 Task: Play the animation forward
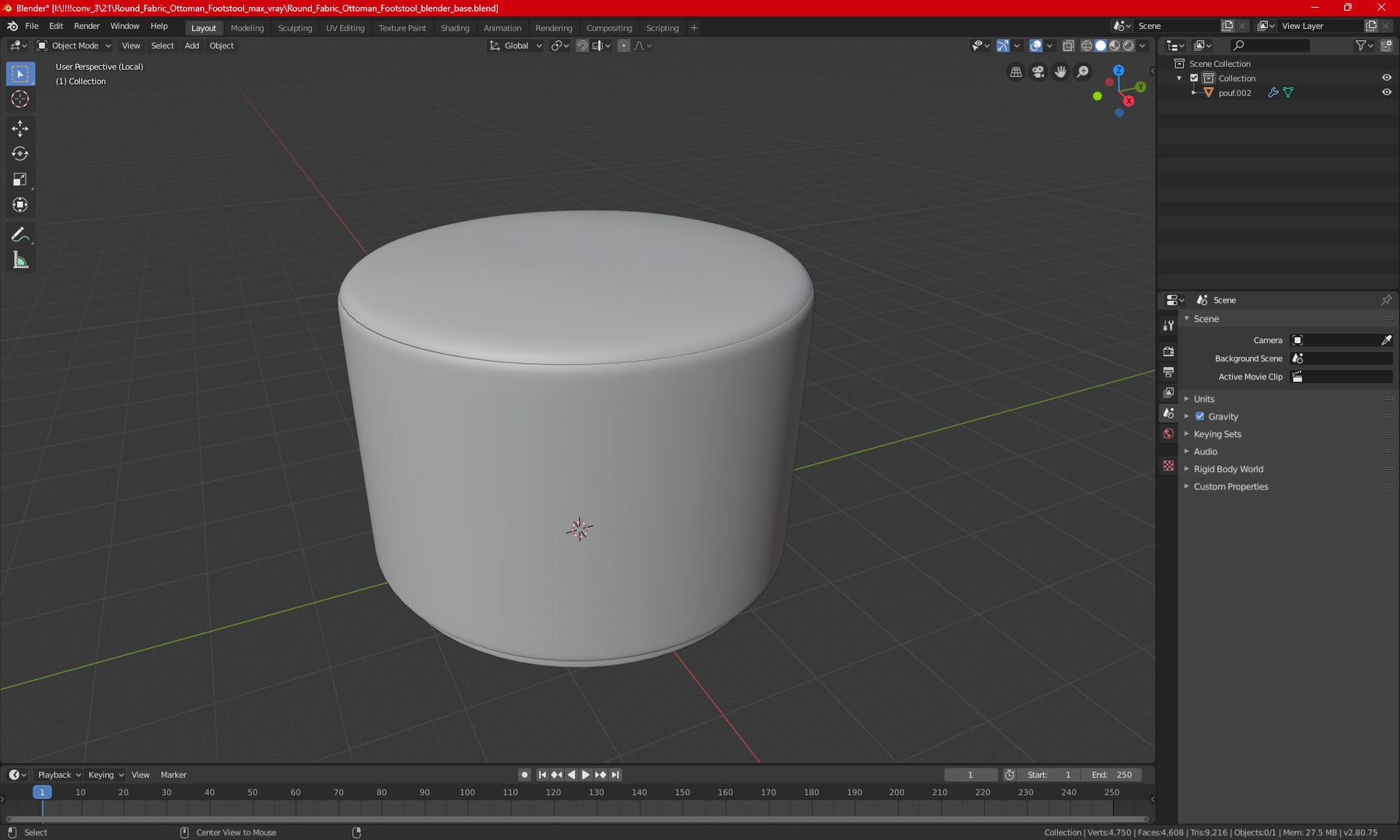(586, 775)
